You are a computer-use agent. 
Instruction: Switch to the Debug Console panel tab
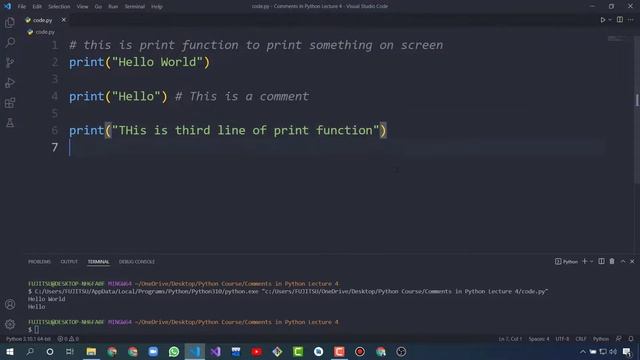(137, 262)
